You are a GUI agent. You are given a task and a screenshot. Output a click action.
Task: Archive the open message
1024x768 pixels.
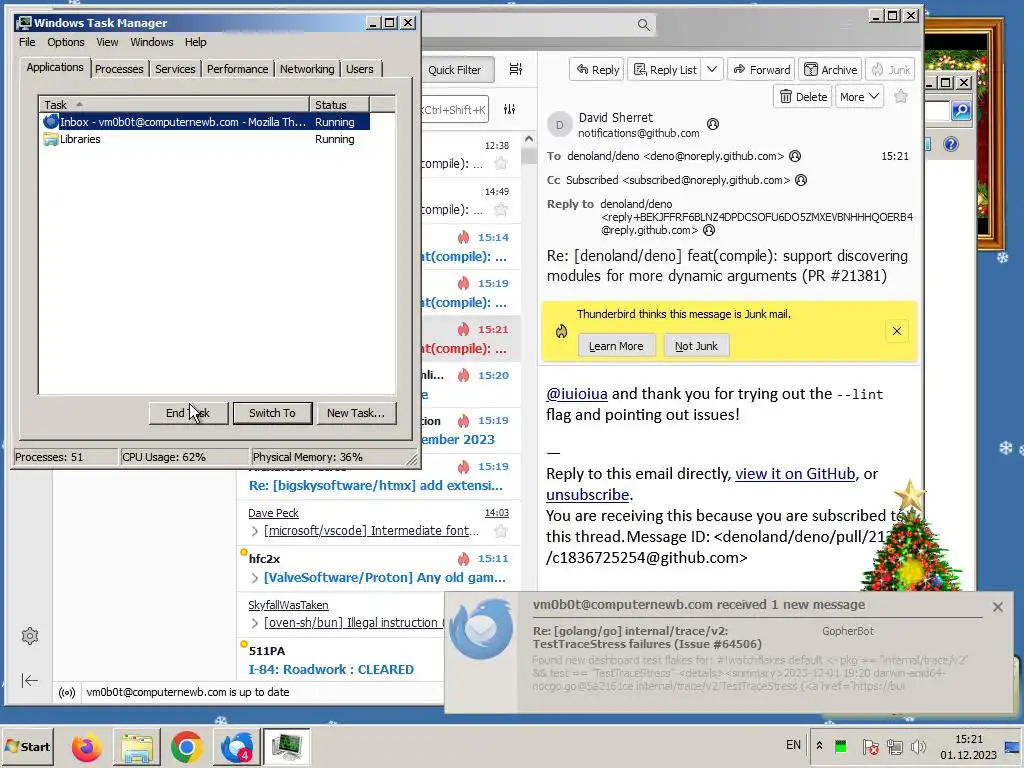point(830,69)
